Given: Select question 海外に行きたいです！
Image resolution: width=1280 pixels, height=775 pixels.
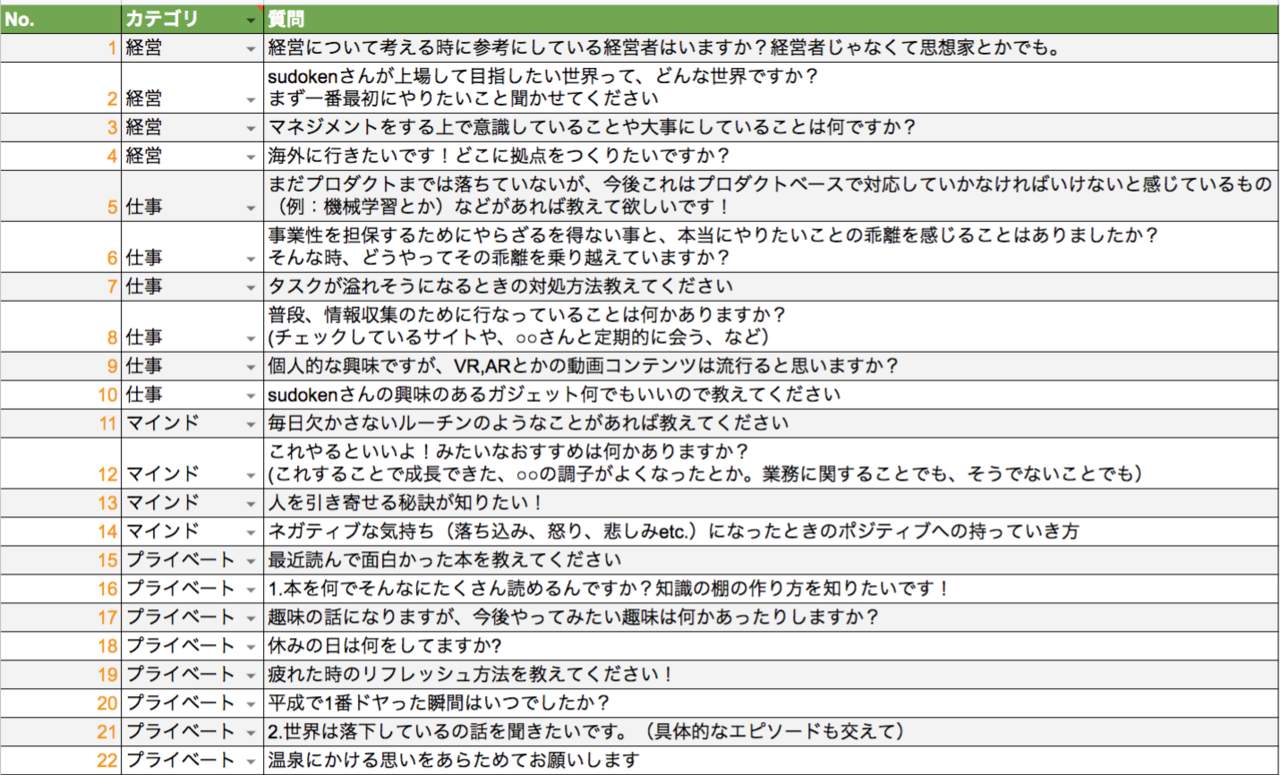Looking at the screenshot, I should [772, 156].
